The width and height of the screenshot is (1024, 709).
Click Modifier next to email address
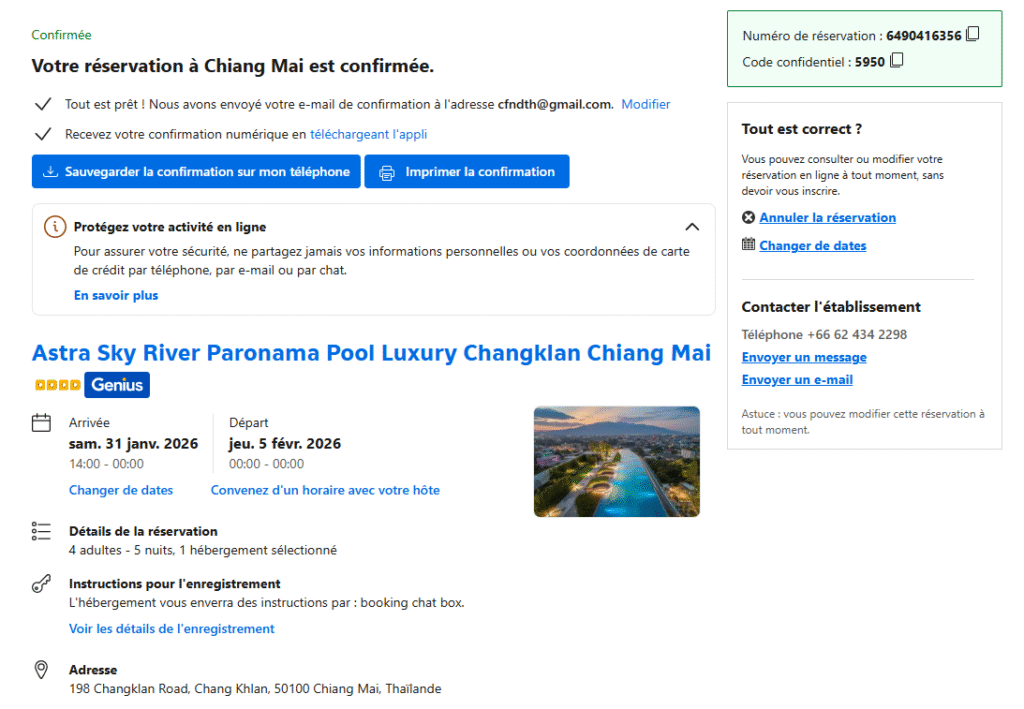coord(646,104)
